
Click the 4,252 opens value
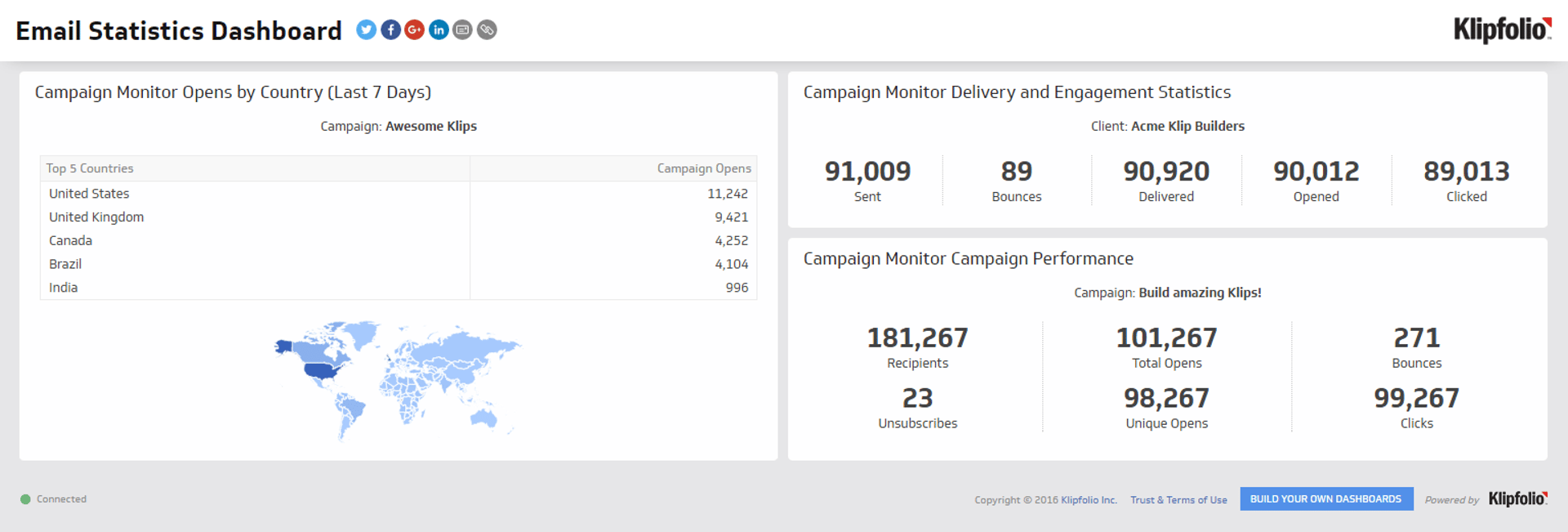click(732, 241)
